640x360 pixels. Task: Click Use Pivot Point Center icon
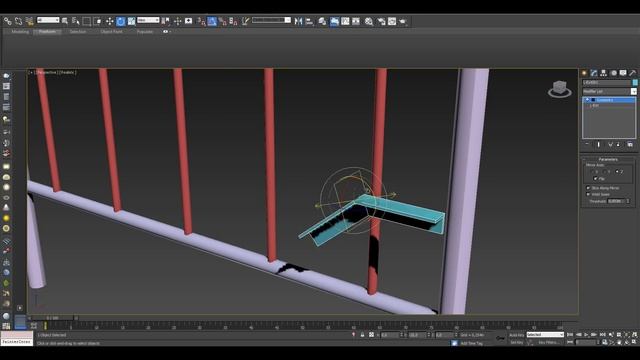point(165,21)
